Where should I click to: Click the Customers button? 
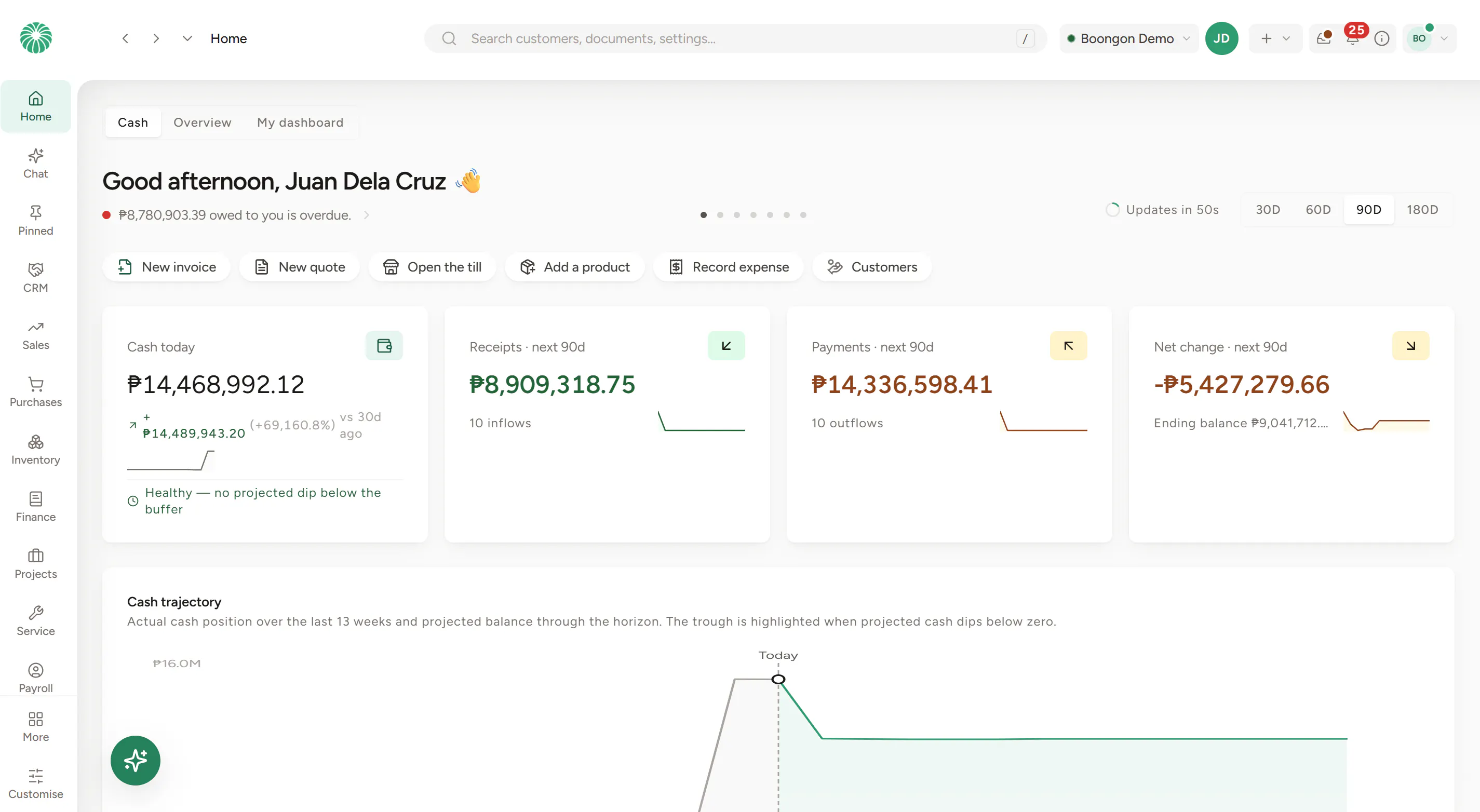tap(872, 267)
